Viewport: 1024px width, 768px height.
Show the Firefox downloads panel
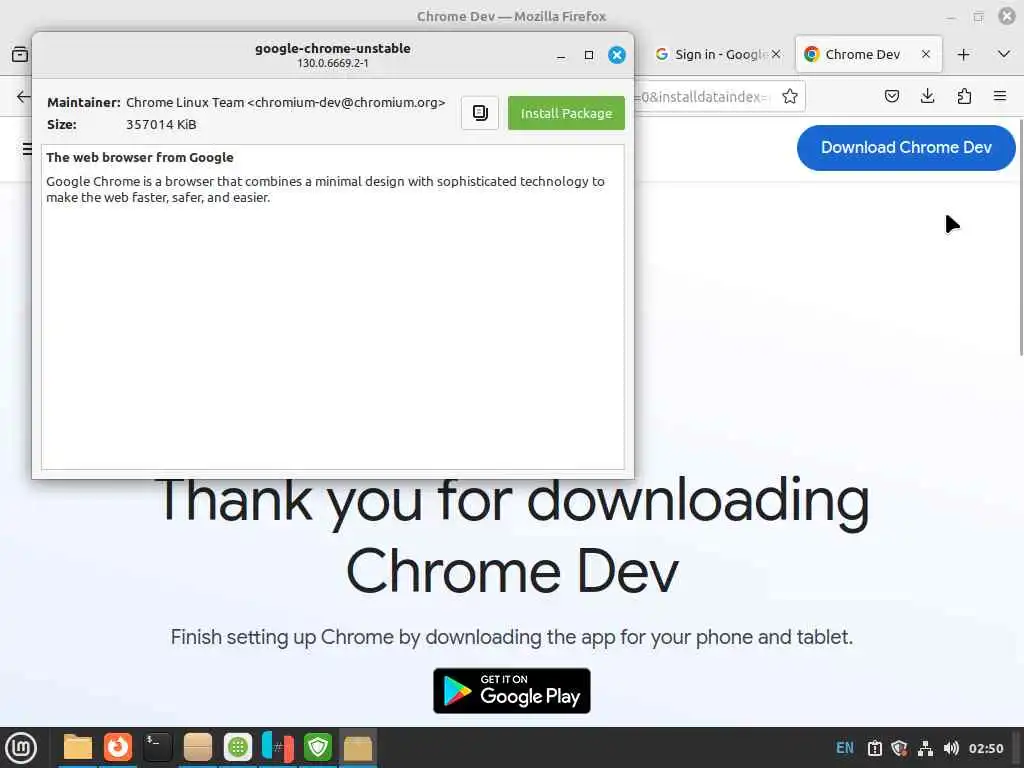(x=927, y=97)
